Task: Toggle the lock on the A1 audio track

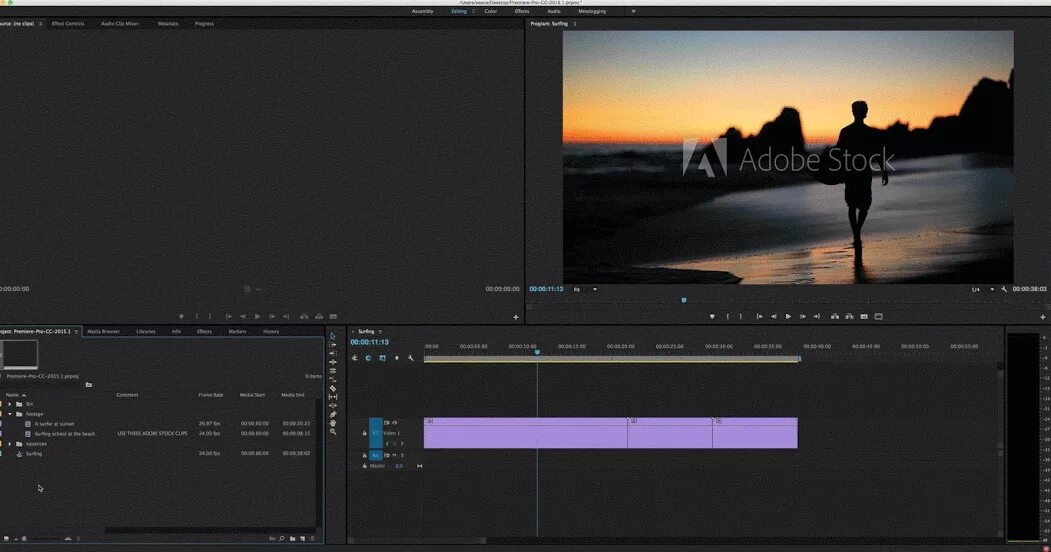Action: click(365, 456)
